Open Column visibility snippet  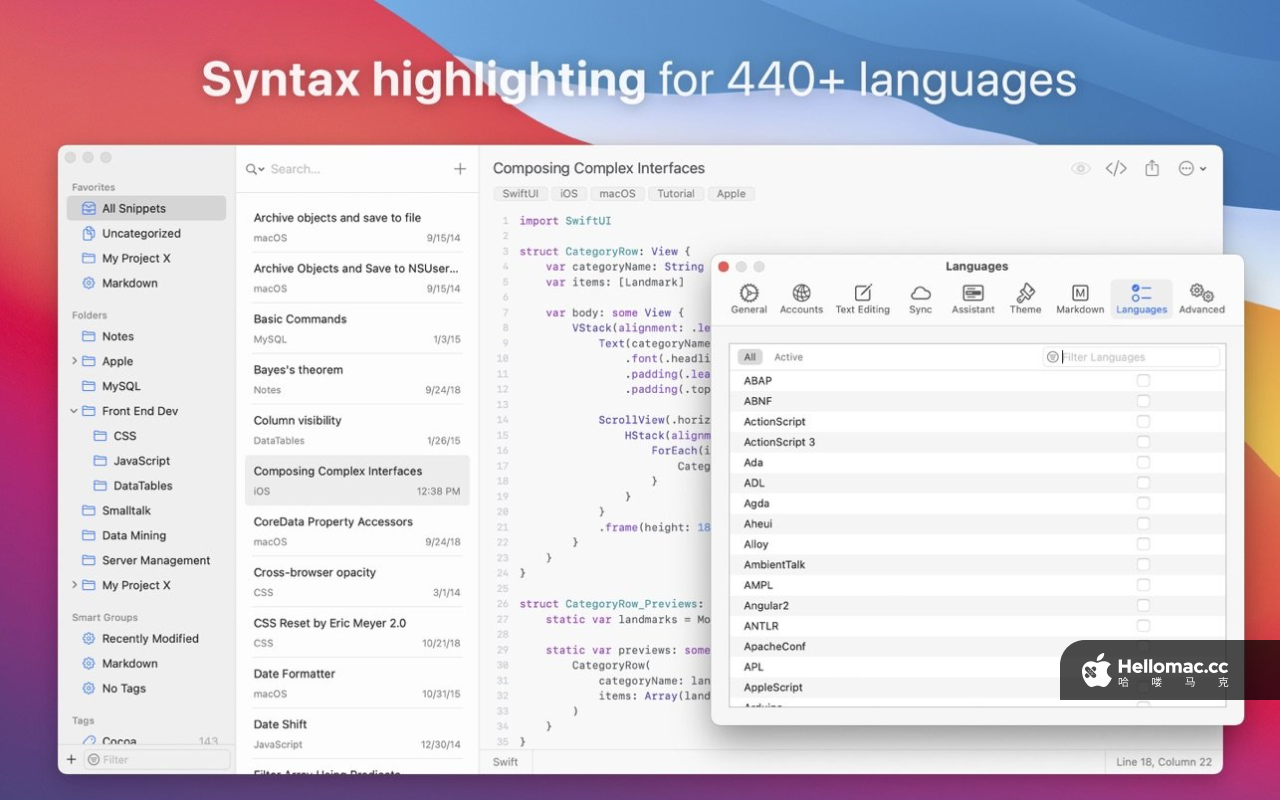(x=357, y=430)
